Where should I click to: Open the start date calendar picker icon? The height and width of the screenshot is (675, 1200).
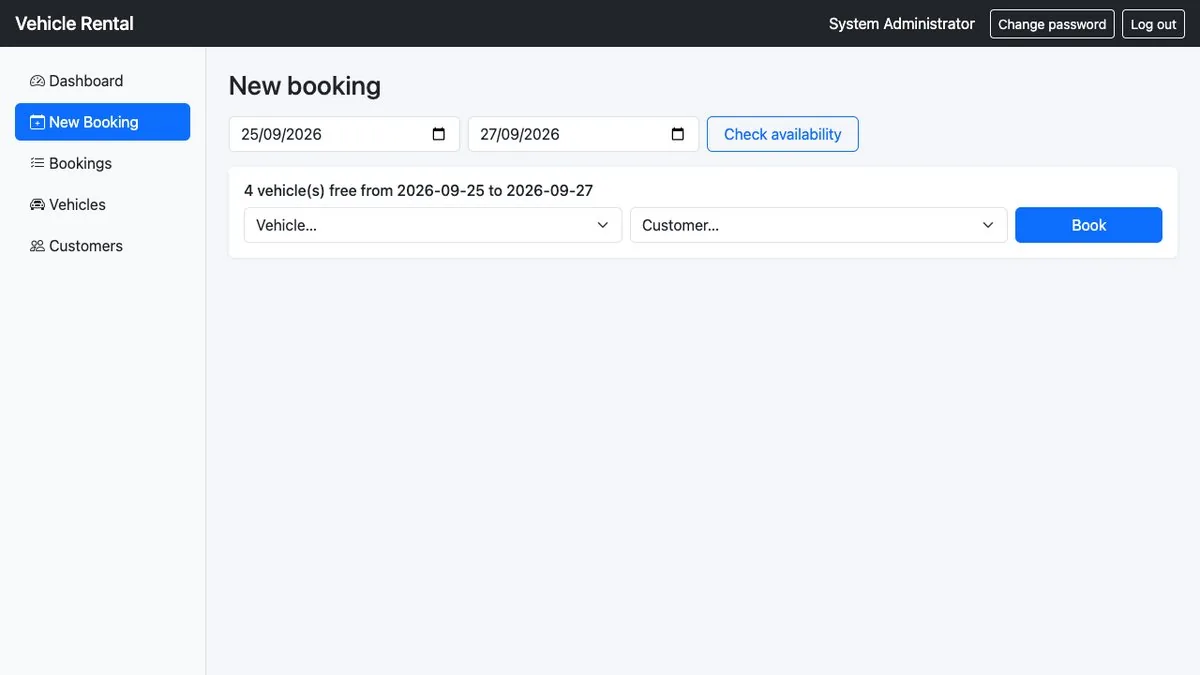pyautogui.click(x=438, y=134)
